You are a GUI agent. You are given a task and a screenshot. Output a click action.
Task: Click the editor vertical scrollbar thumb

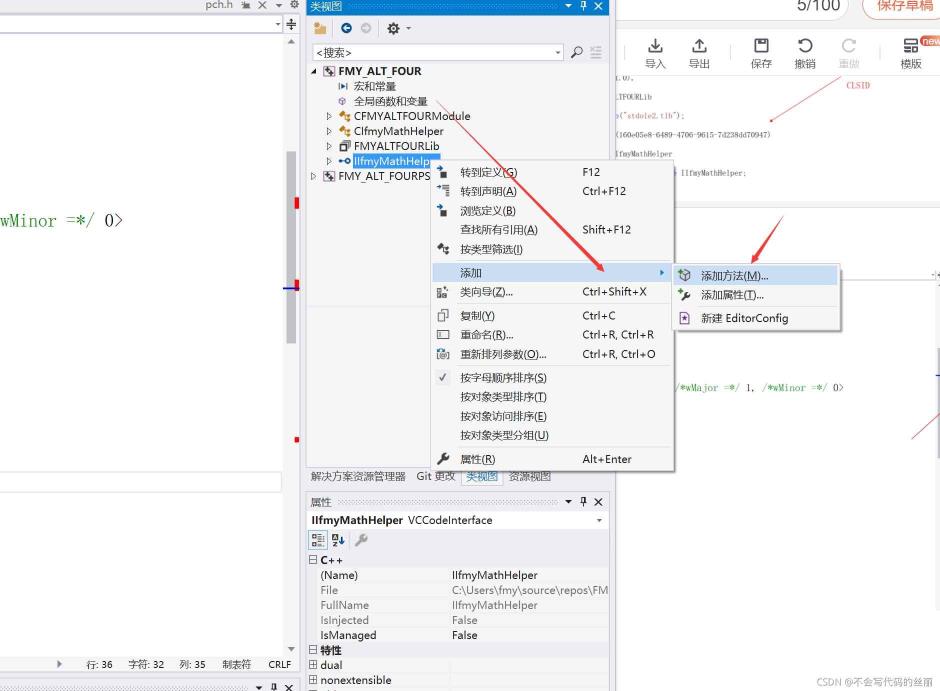[291, 247]
